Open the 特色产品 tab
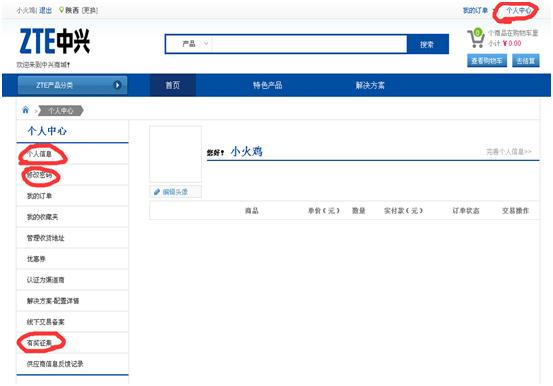 click(267, 85)
